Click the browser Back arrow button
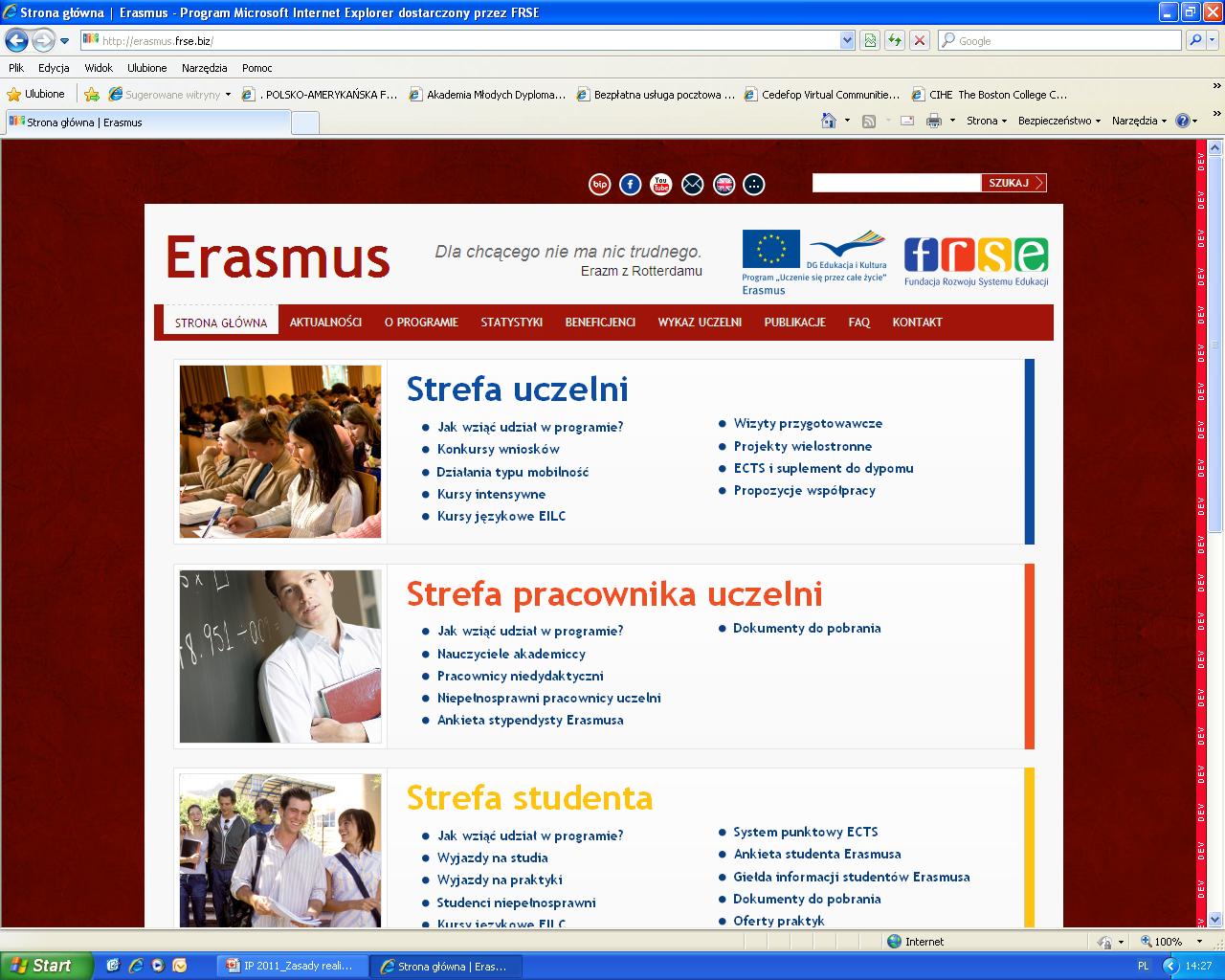This screenshot has width=1225, height=980. [16, 40]
